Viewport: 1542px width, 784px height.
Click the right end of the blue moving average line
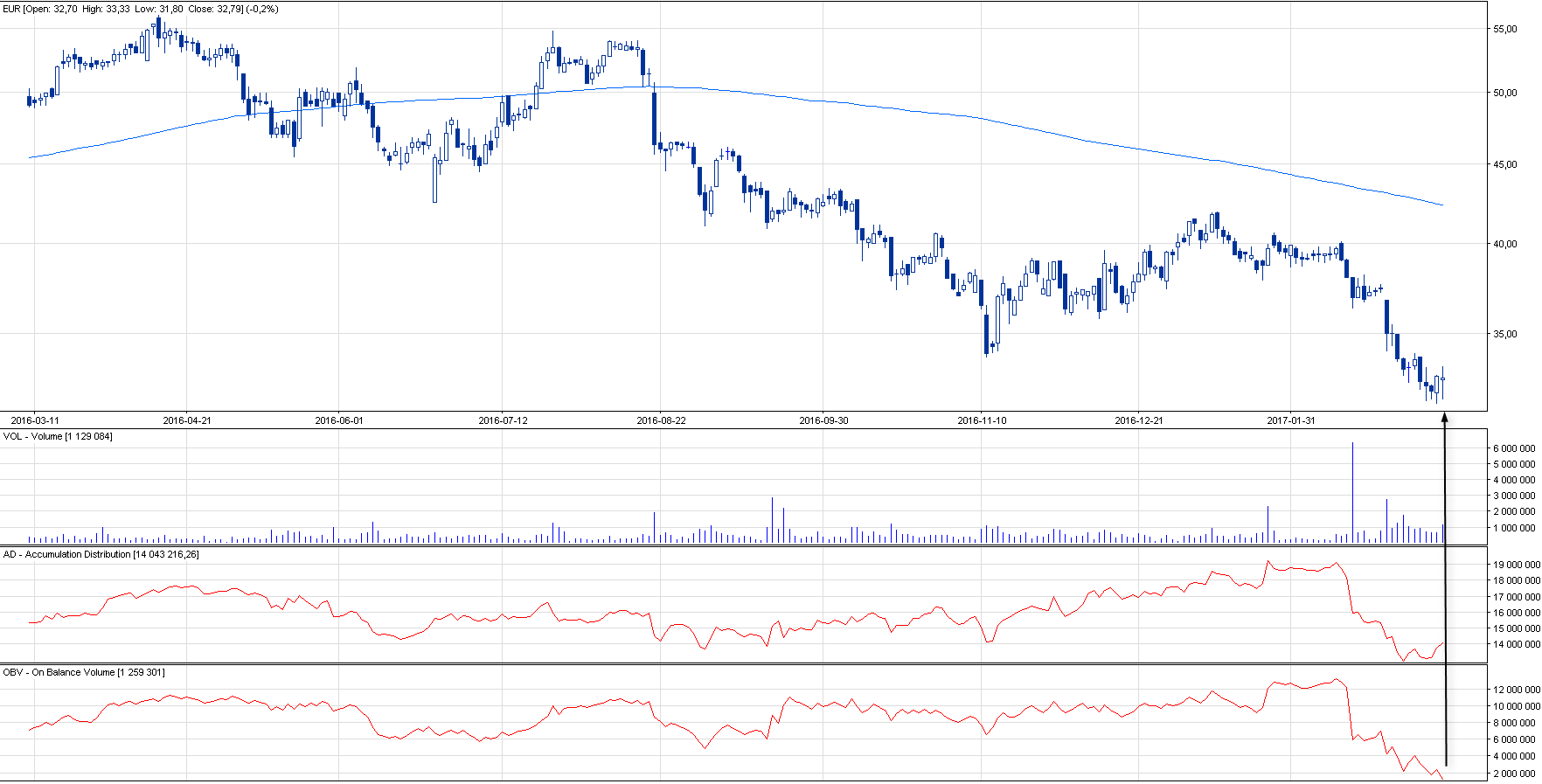[x=1441, y=205]
